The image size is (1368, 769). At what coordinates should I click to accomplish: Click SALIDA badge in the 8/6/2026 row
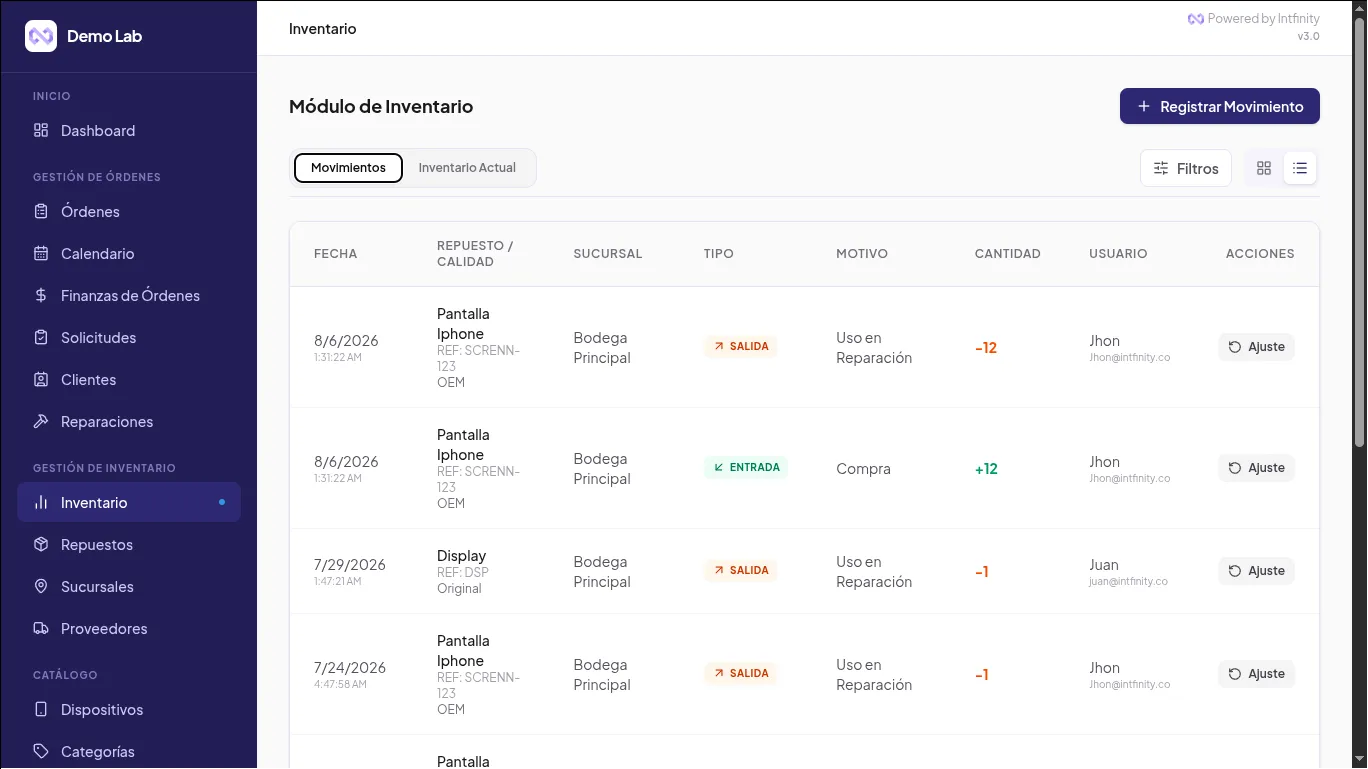741,347
